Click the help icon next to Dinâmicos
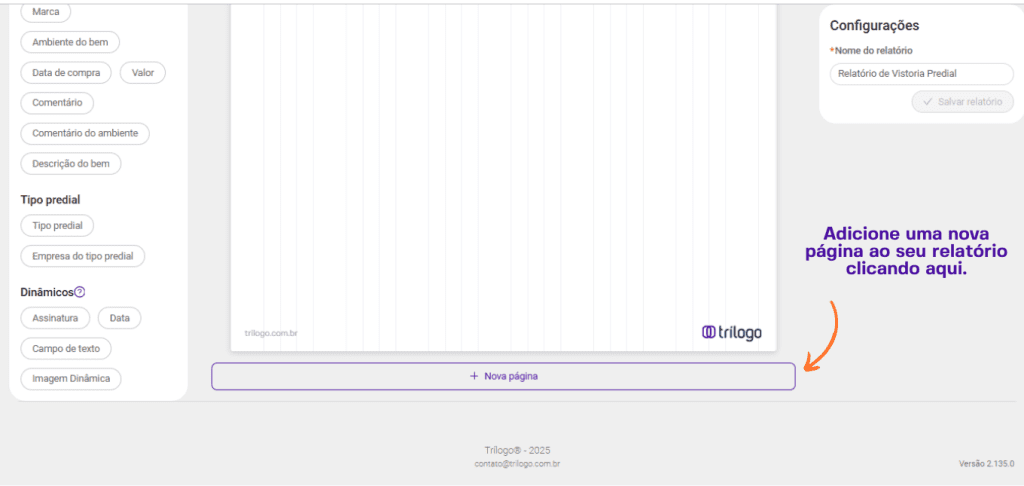Screen dimensions: 1024x486 pos(80,292)
